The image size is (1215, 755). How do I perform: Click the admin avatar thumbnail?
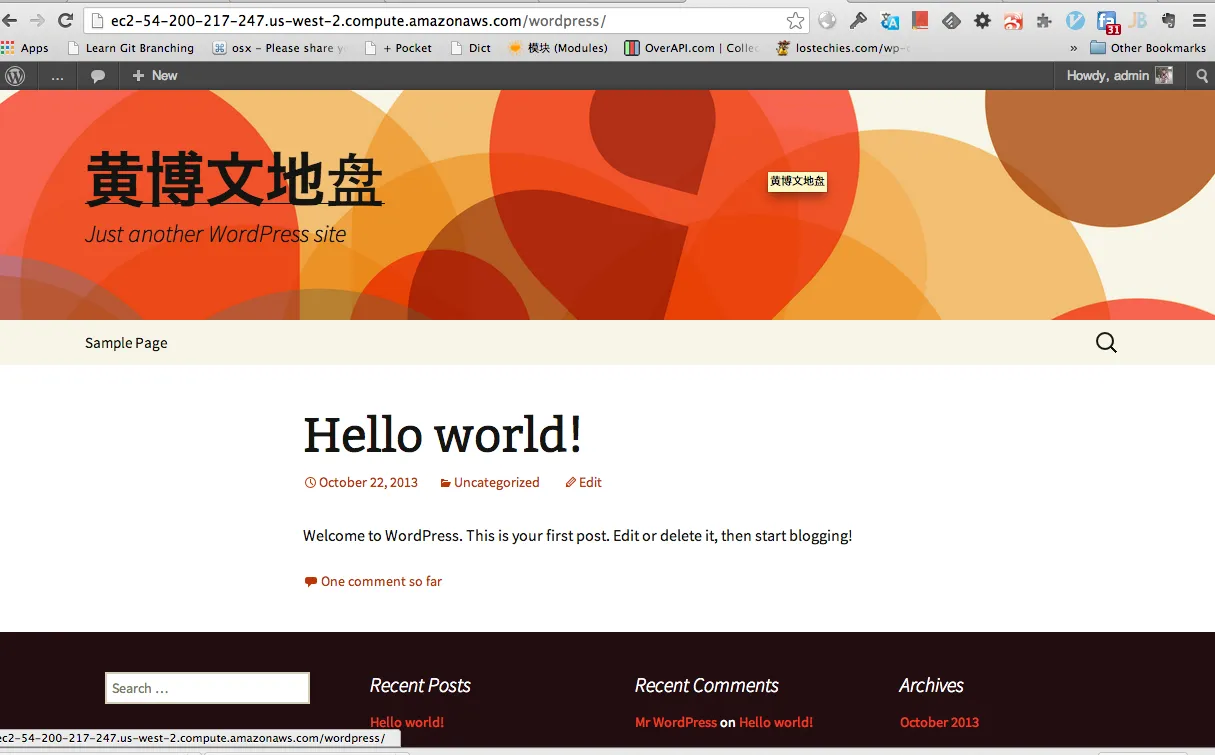click(1164, 76)
